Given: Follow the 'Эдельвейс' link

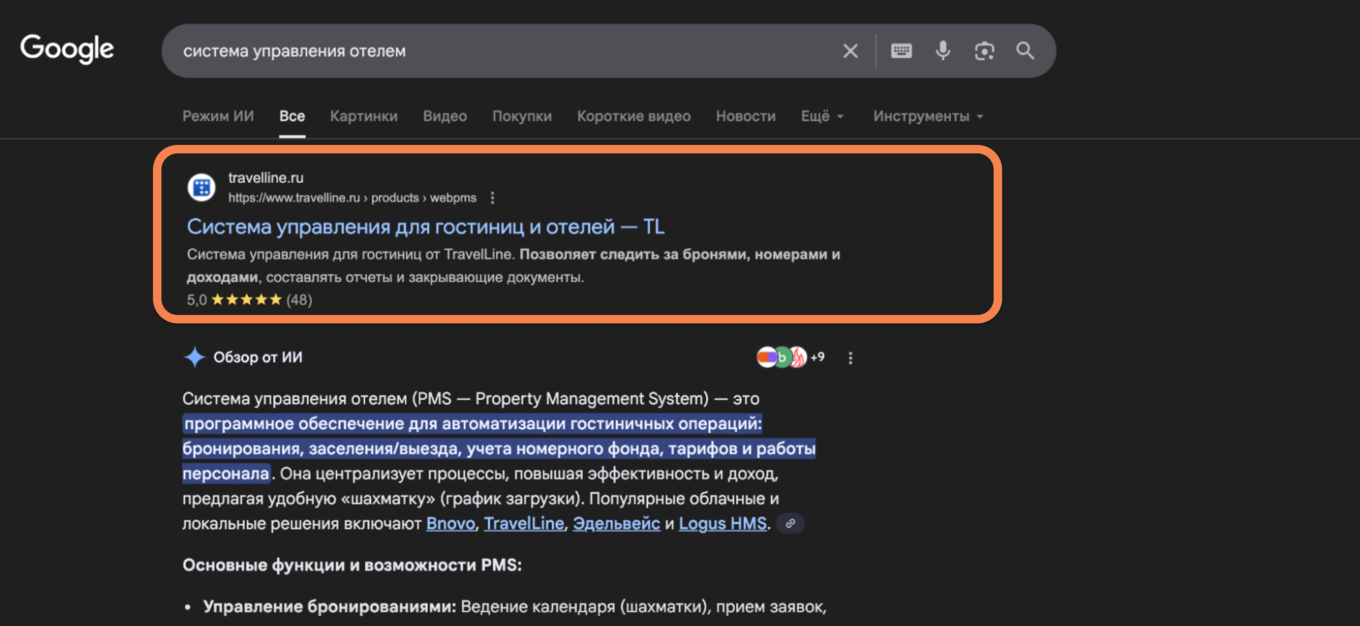Looking at the screenshot, I should pos(617,524).
